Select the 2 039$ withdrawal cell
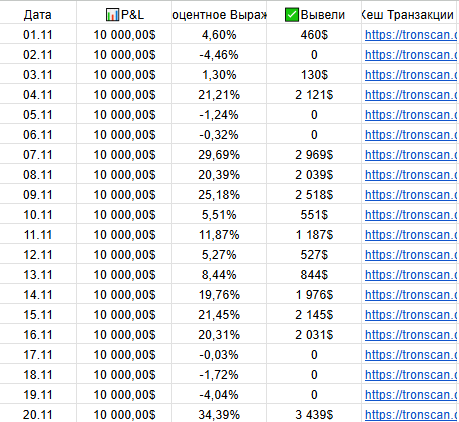The height and width of the screenshot is (422, 459). [x=314, y=174]
